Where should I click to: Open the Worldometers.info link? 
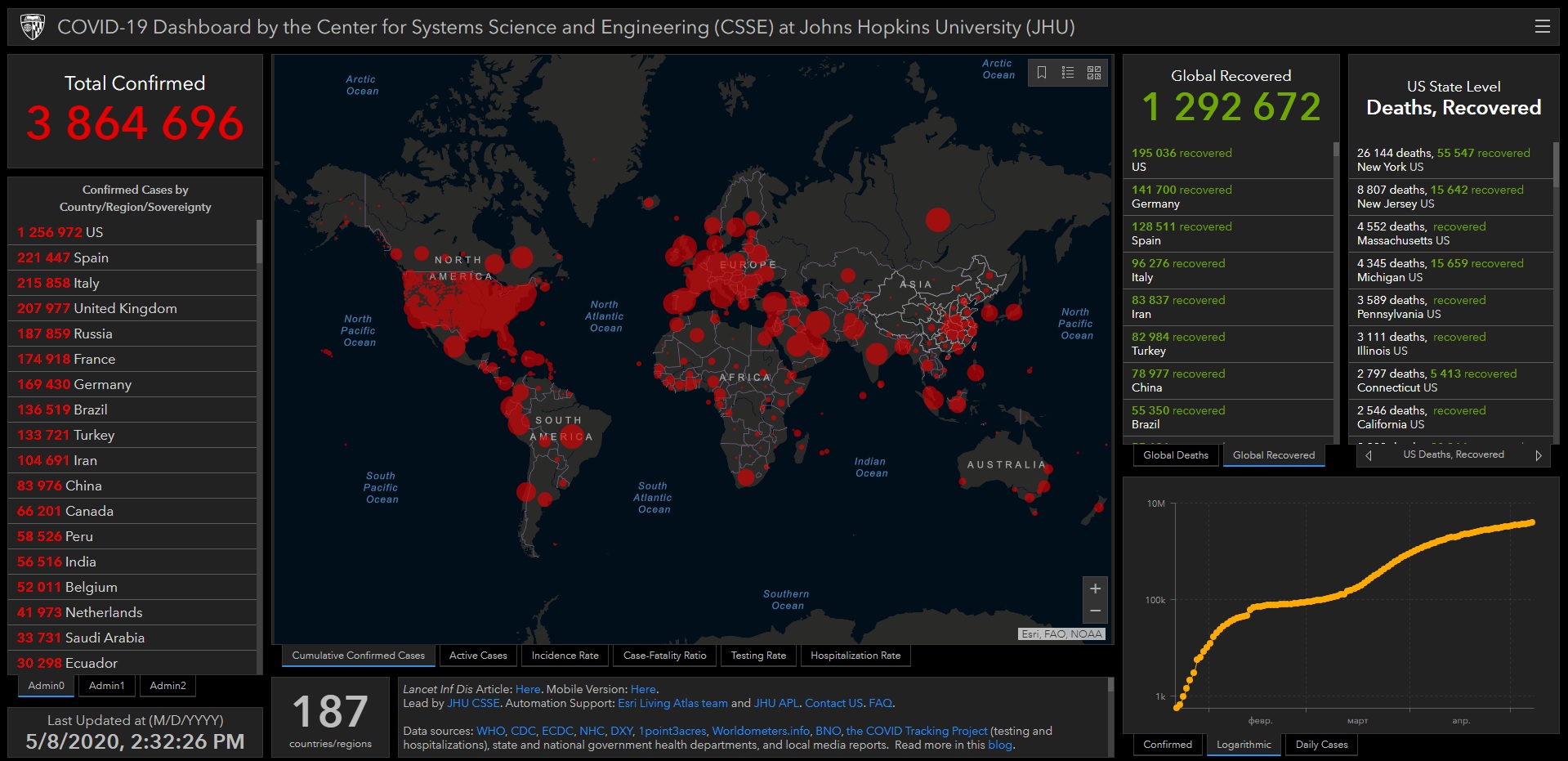tap(761, 731)
